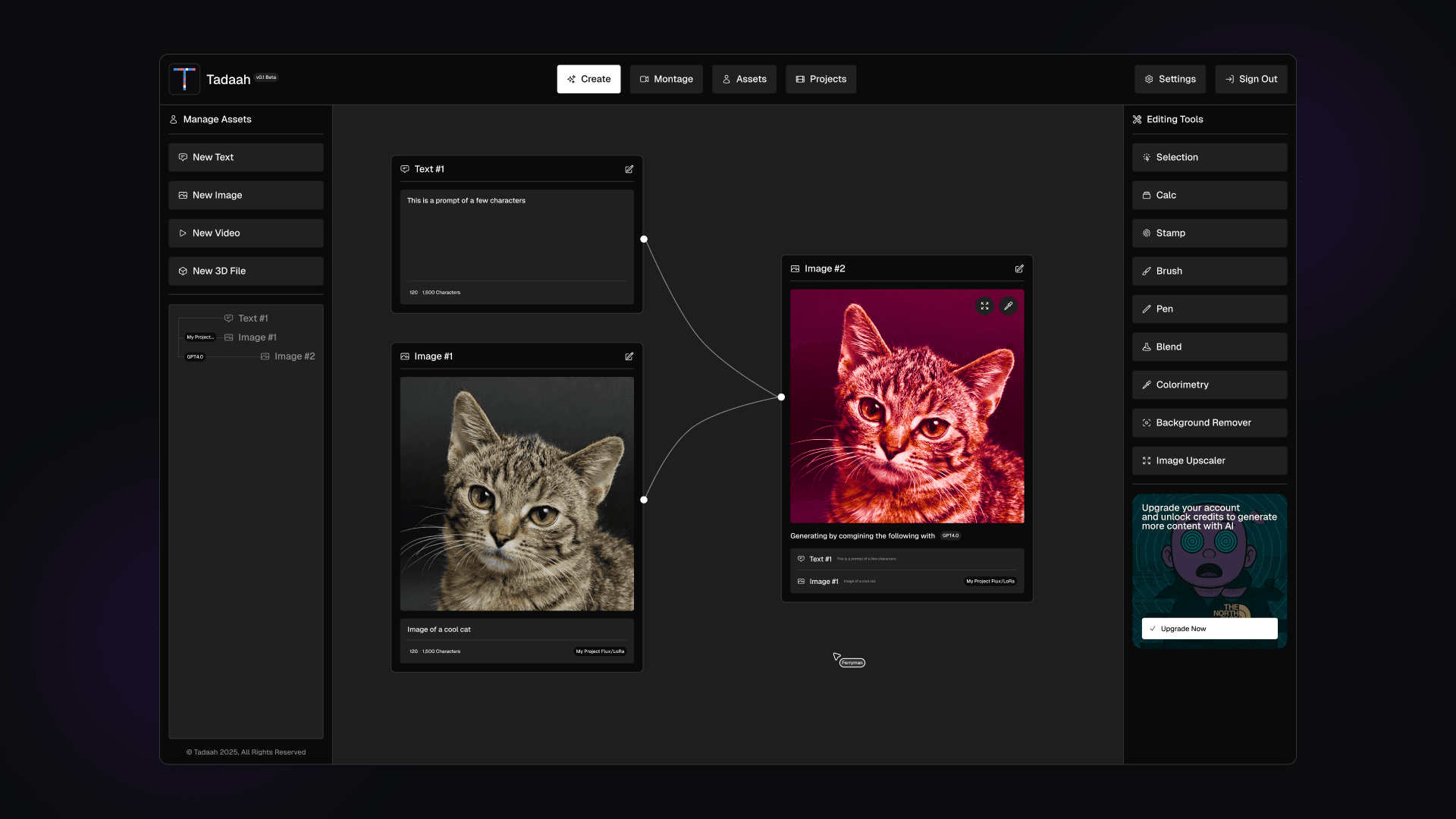Image resolution: width=1456 pixels, height=819 pixels.
Task: Click the Manage Assets header icon
Action: (x=174, y=119)
